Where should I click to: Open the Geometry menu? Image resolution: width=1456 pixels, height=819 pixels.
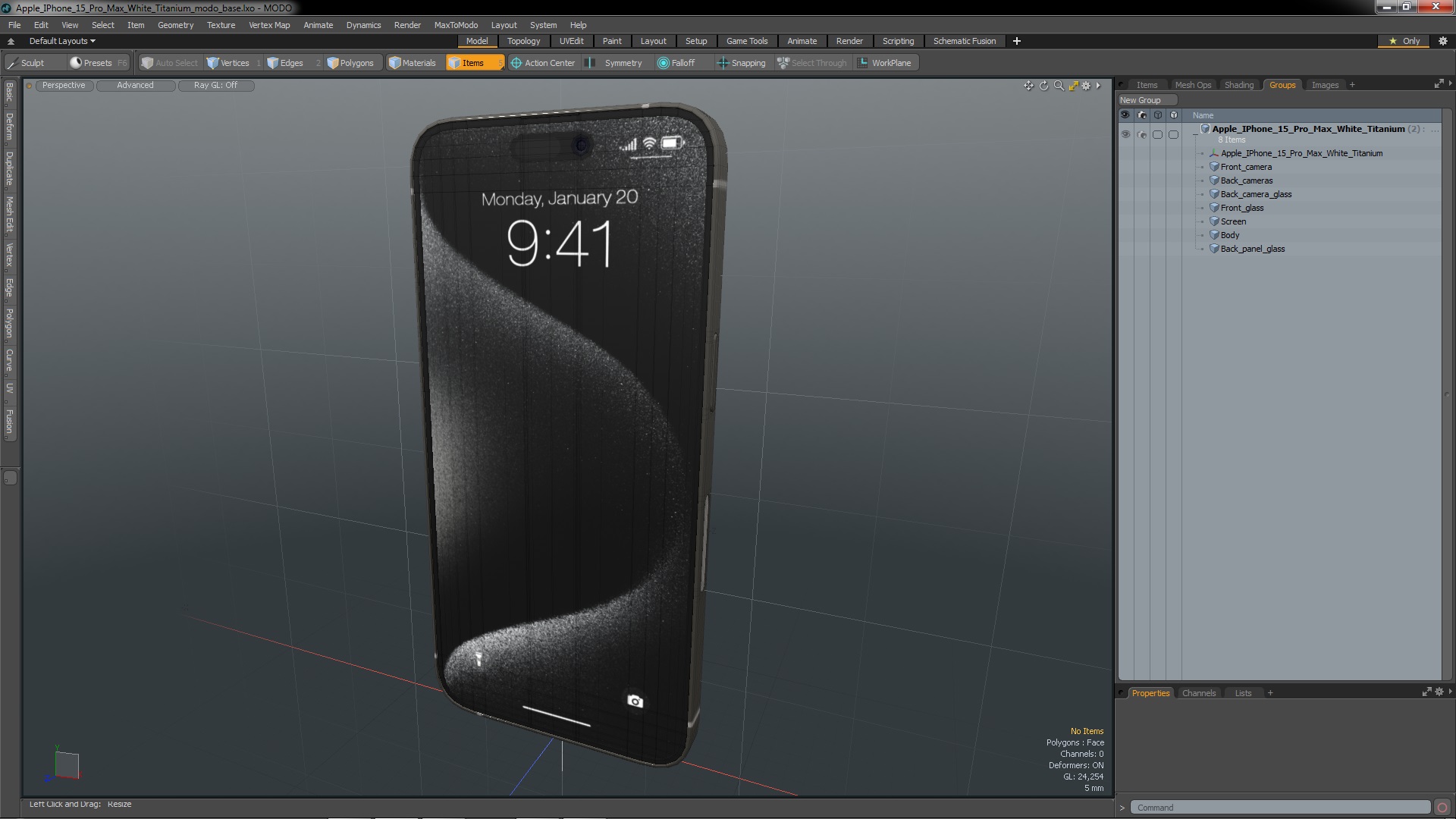pos(175,25)
